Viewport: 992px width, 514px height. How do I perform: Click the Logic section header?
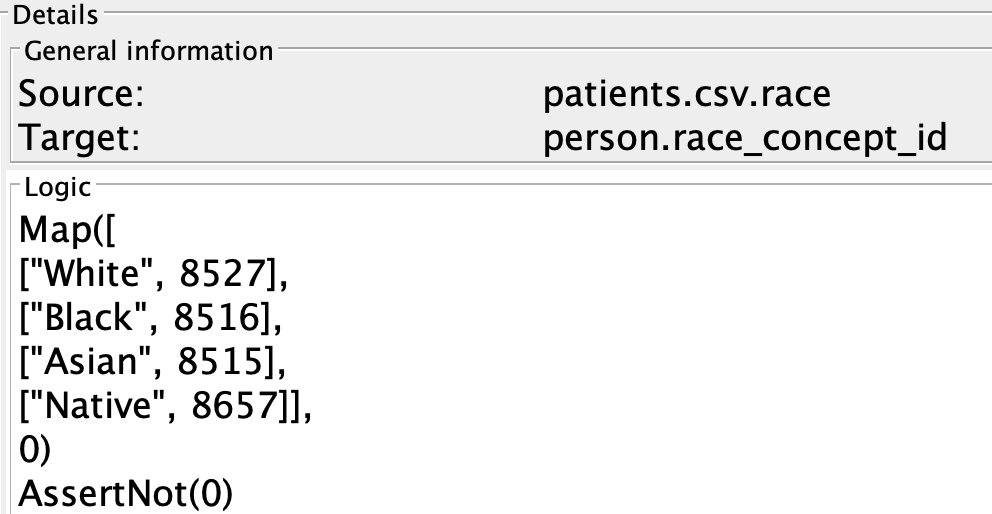click(58, 187)
